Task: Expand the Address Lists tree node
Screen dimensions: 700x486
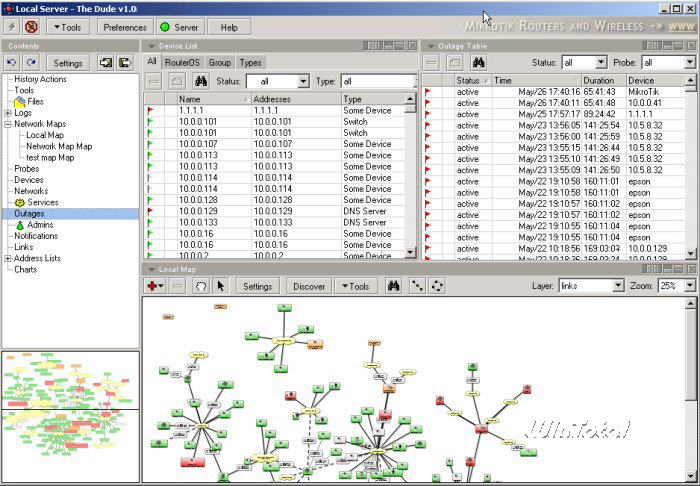Action: [8, 258]
